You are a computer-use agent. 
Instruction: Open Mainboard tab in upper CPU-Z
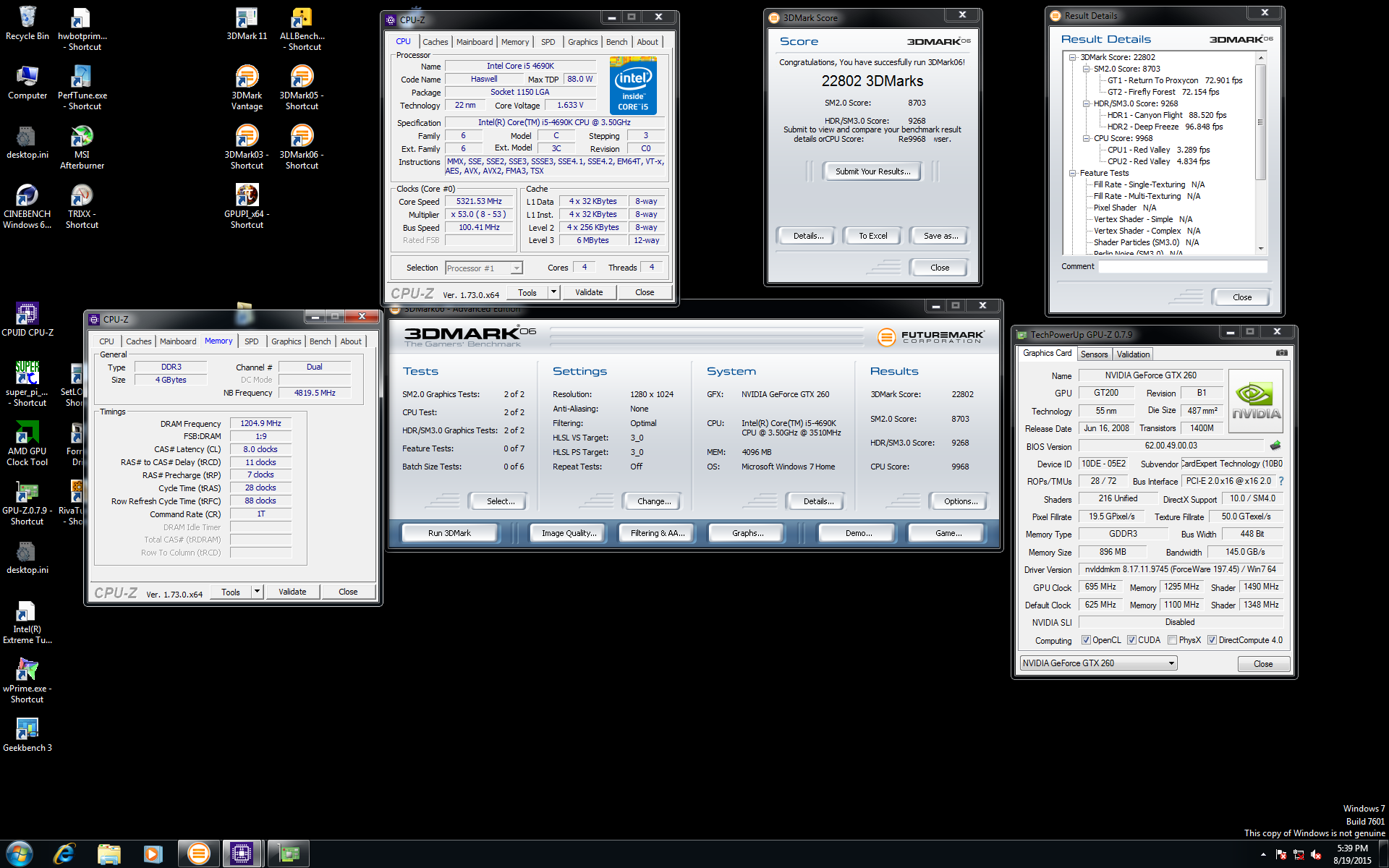tap(475, 42)
